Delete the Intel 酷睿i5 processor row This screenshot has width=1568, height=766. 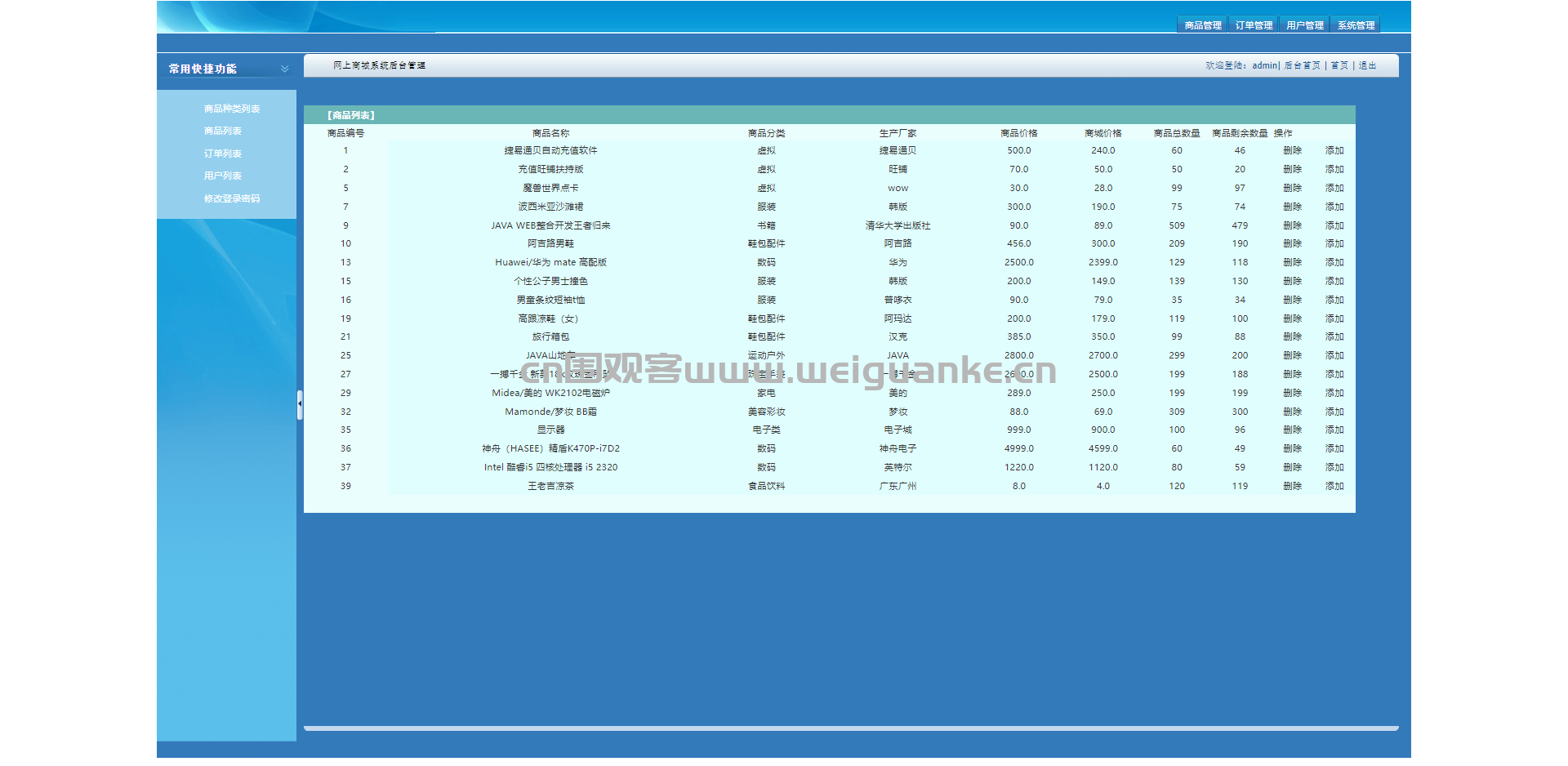point(1292,467)
